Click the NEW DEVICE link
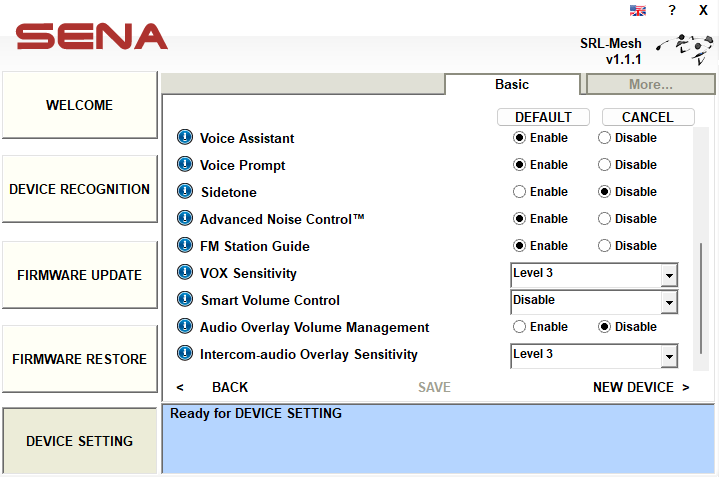Image resolution: width=719 pixels, height=477 pixels. click(640, 387)
